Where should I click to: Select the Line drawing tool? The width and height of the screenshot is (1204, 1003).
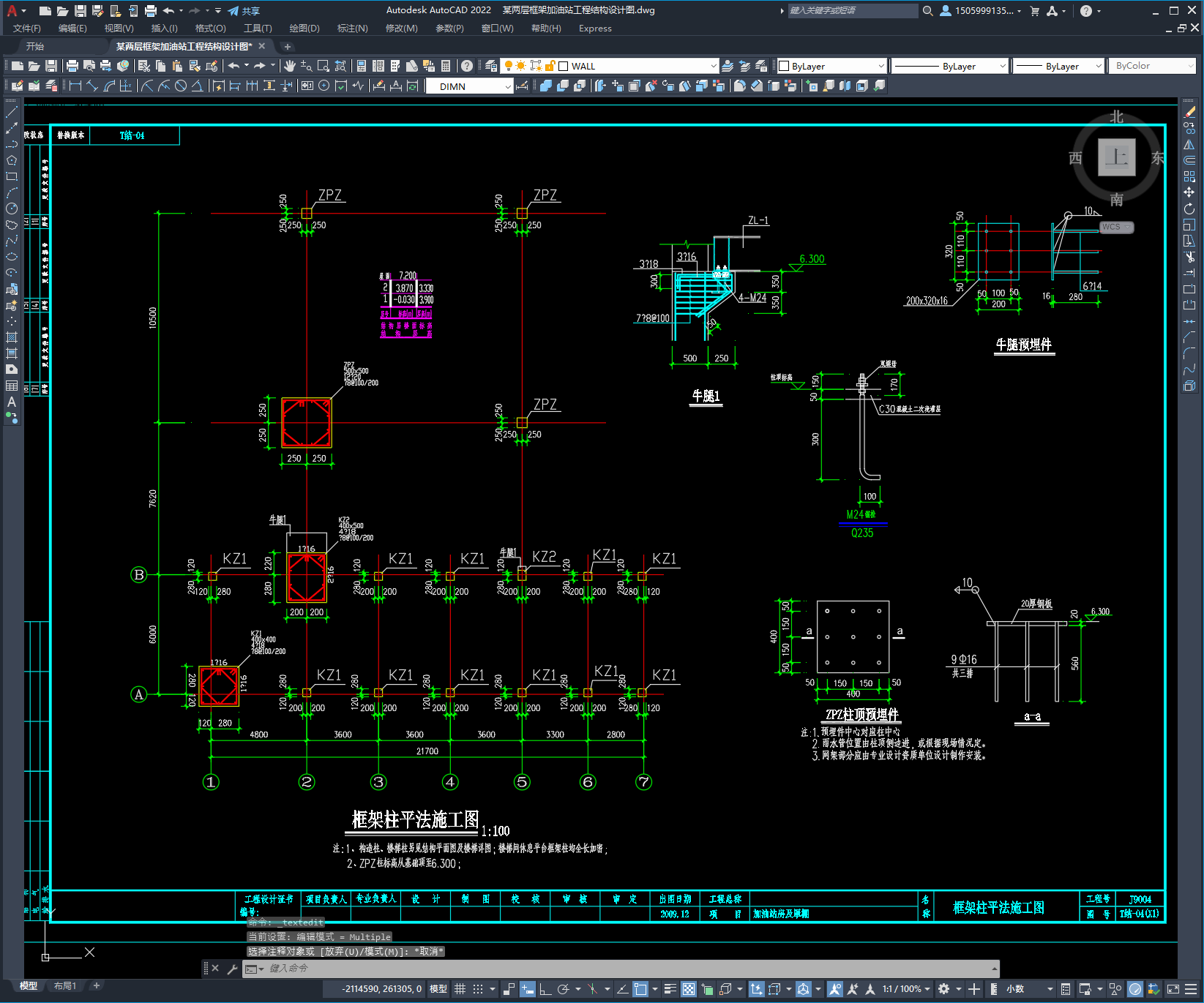point(12,112)
